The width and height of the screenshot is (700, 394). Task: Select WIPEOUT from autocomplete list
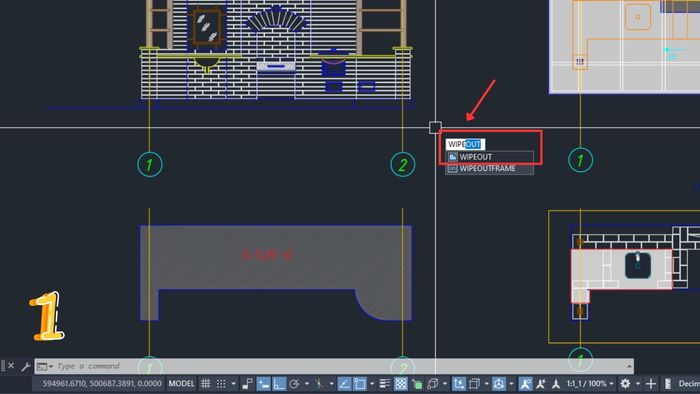(x=489, y=157)
